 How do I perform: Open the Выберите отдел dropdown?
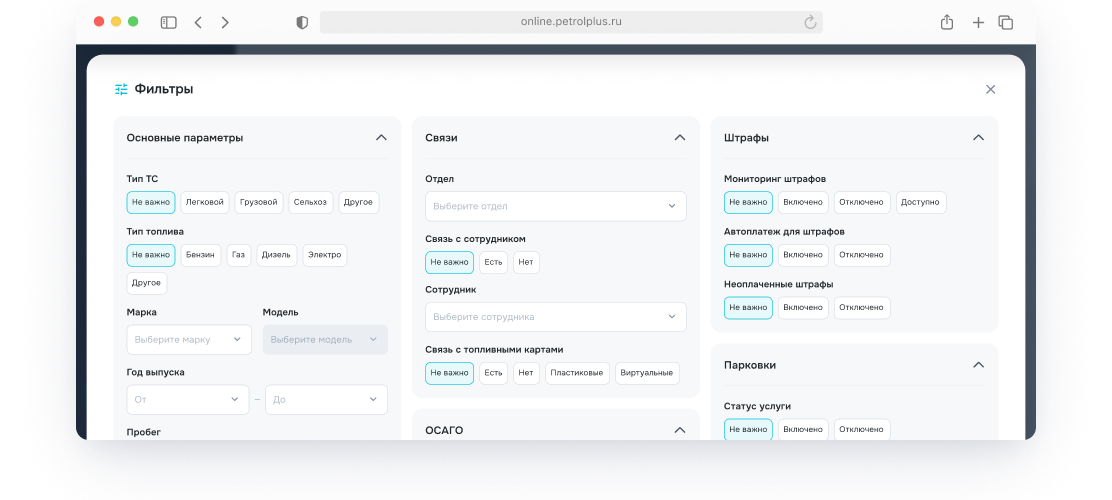click(556, 206)
